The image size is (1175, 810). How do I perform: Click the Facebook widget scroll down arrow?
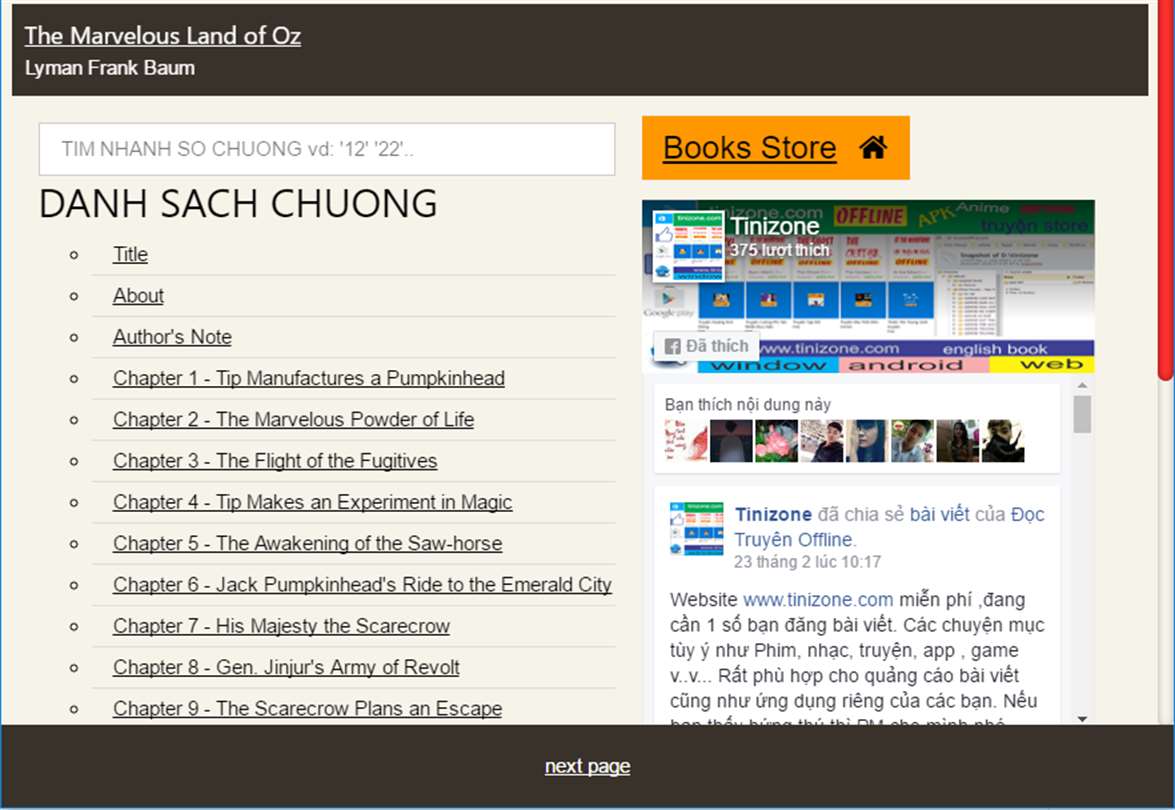coord(1082,719)
